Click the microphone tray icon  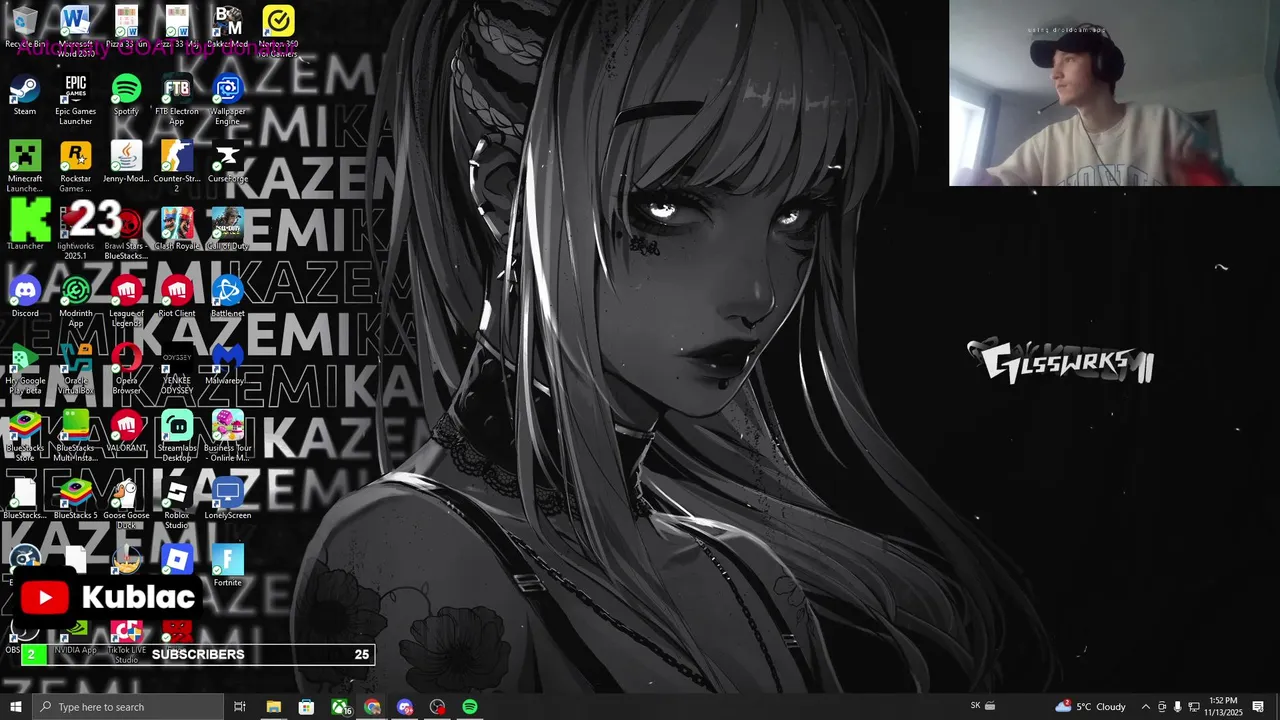(1177, 707)
